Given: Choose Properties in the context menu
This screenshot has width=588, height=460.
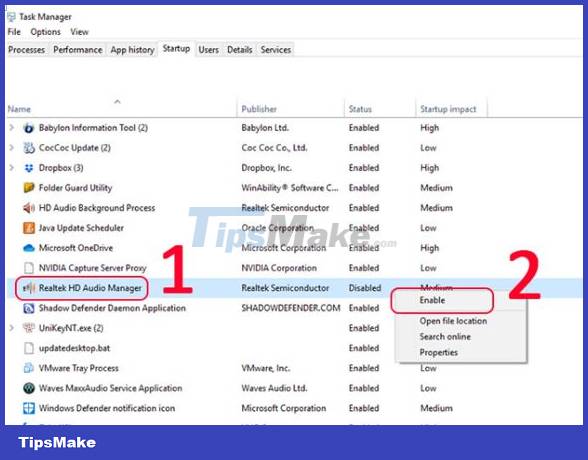Looking at the screenshot, I should tap(439, 352).
